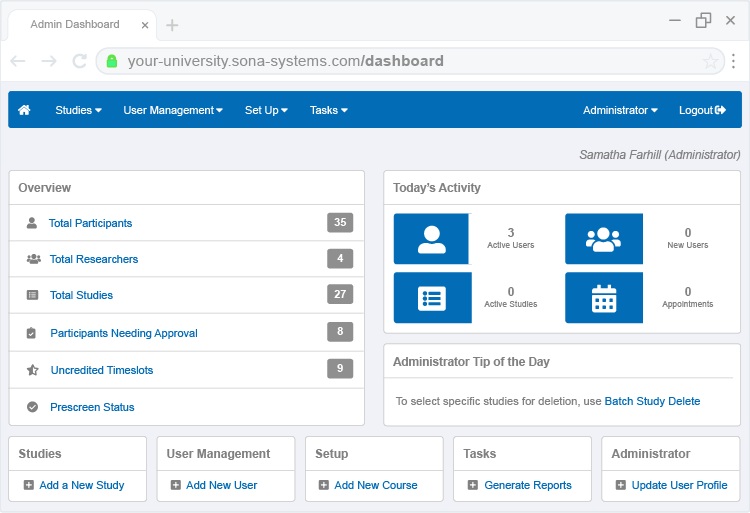Viewport: 750px width, 513px height.
Task: Click the Active Users person icon tile
Action: pyautogui.click(x=431, y=238)
